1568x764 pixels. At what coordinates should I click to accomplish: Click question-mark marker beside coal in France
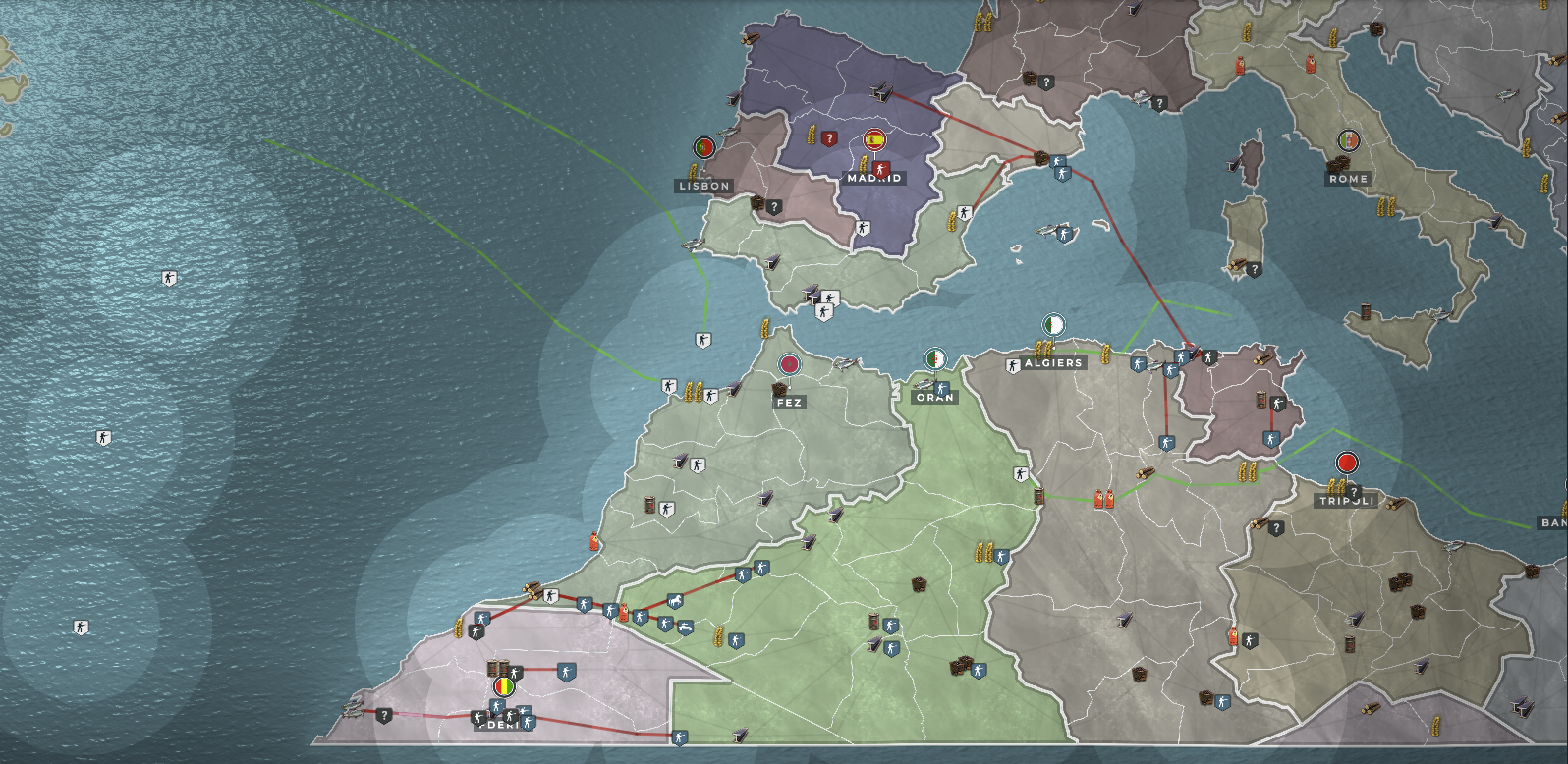1047,82
